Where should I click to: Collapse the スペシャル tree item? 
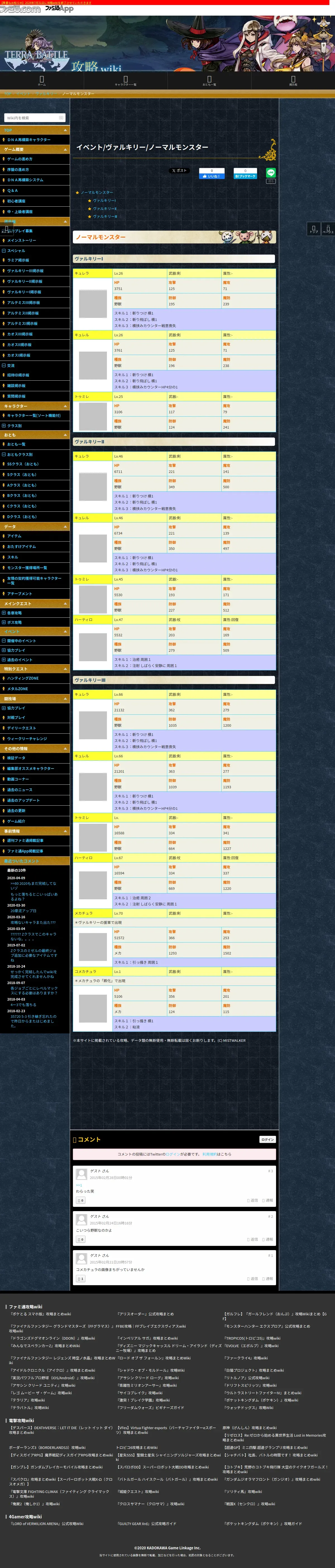[x=3, y=251]
